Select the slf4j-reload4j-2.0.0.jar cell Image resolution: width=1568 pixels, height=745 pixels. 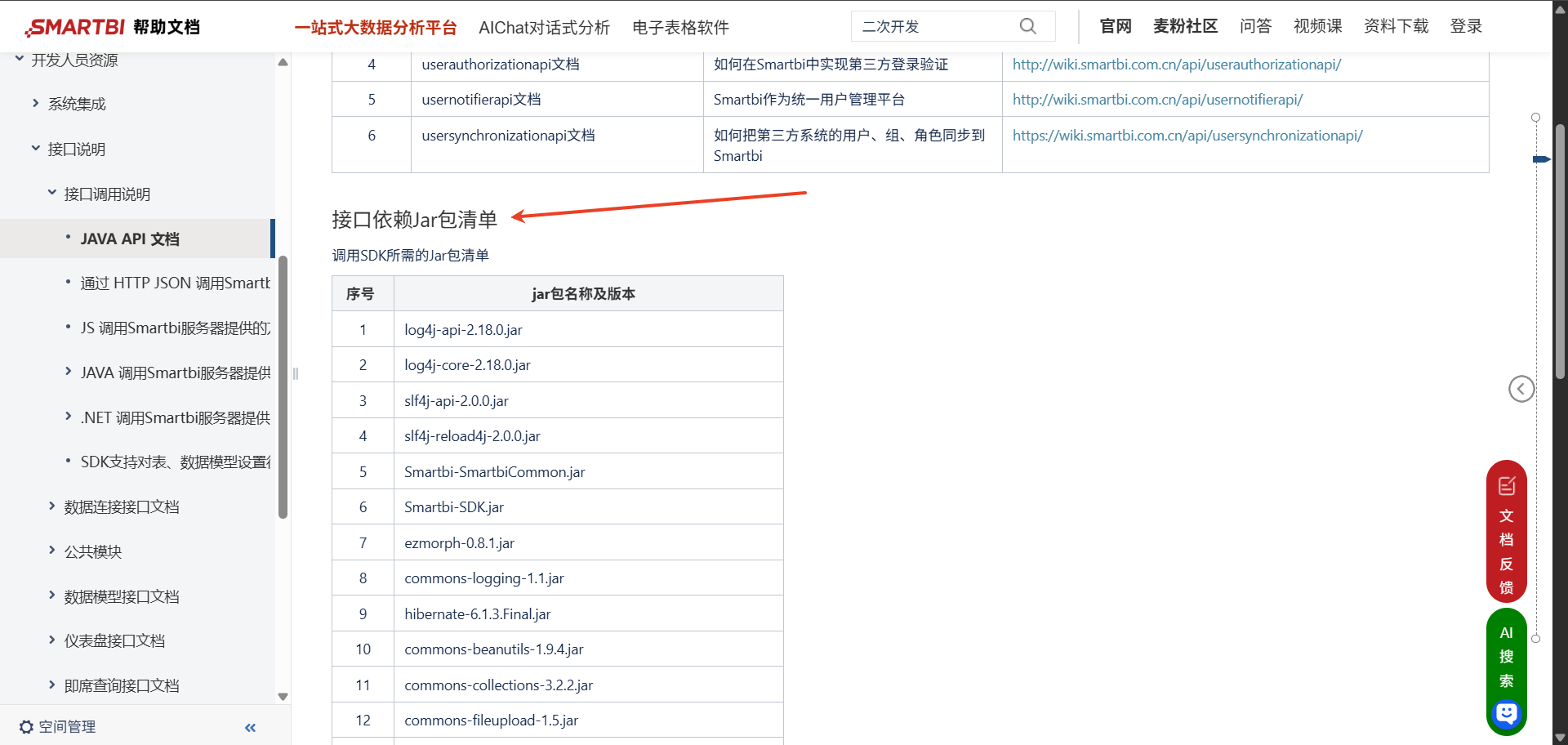[x=588, y=436]
